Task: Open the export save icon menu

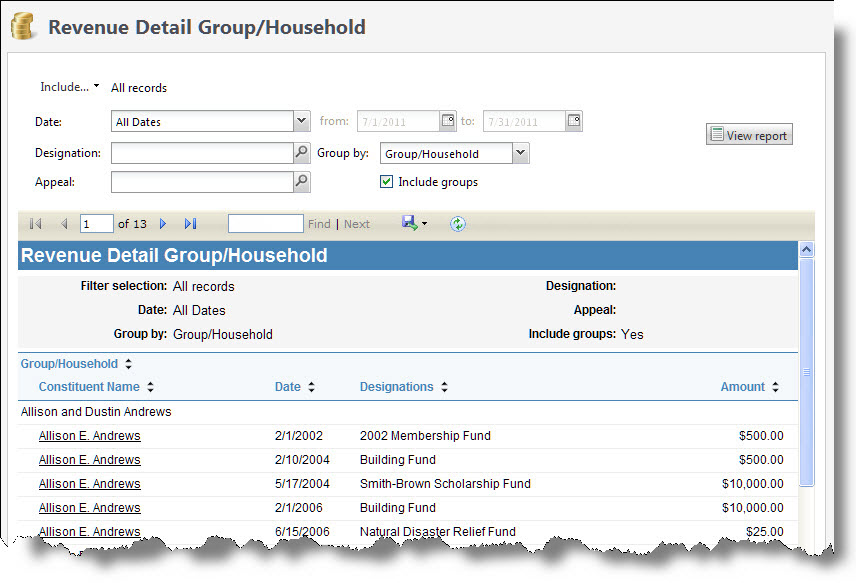Action: point(414,223)
